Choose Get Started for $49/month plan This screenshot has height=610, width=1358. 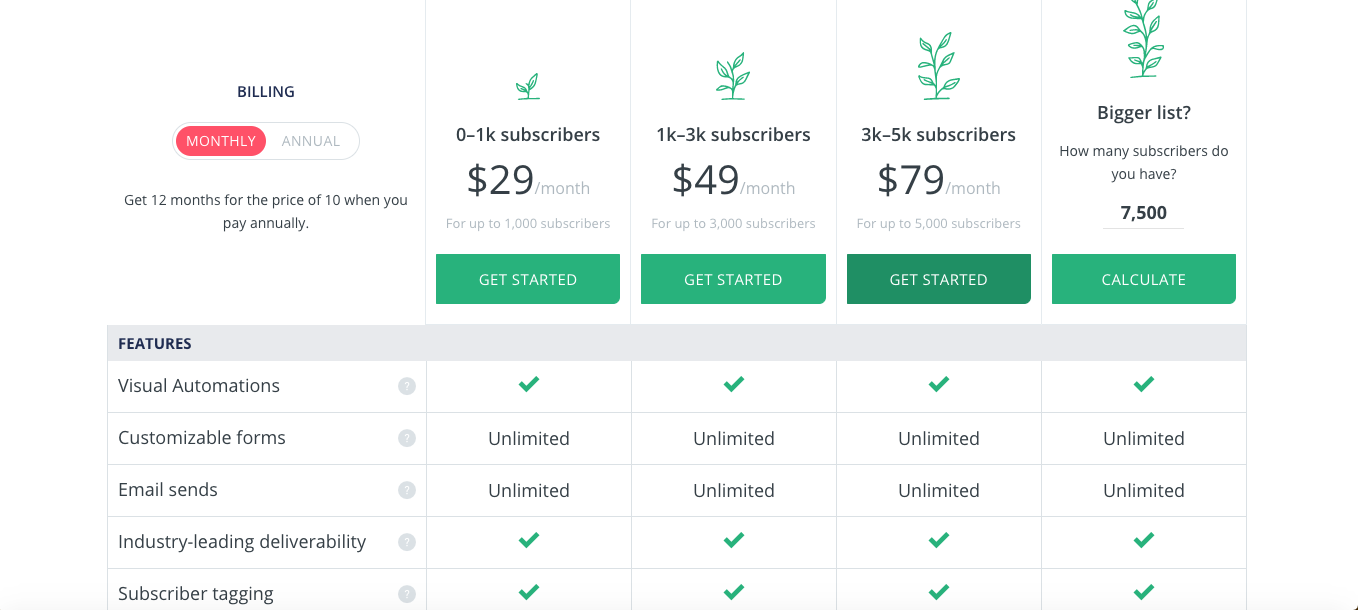pos(733,279)
